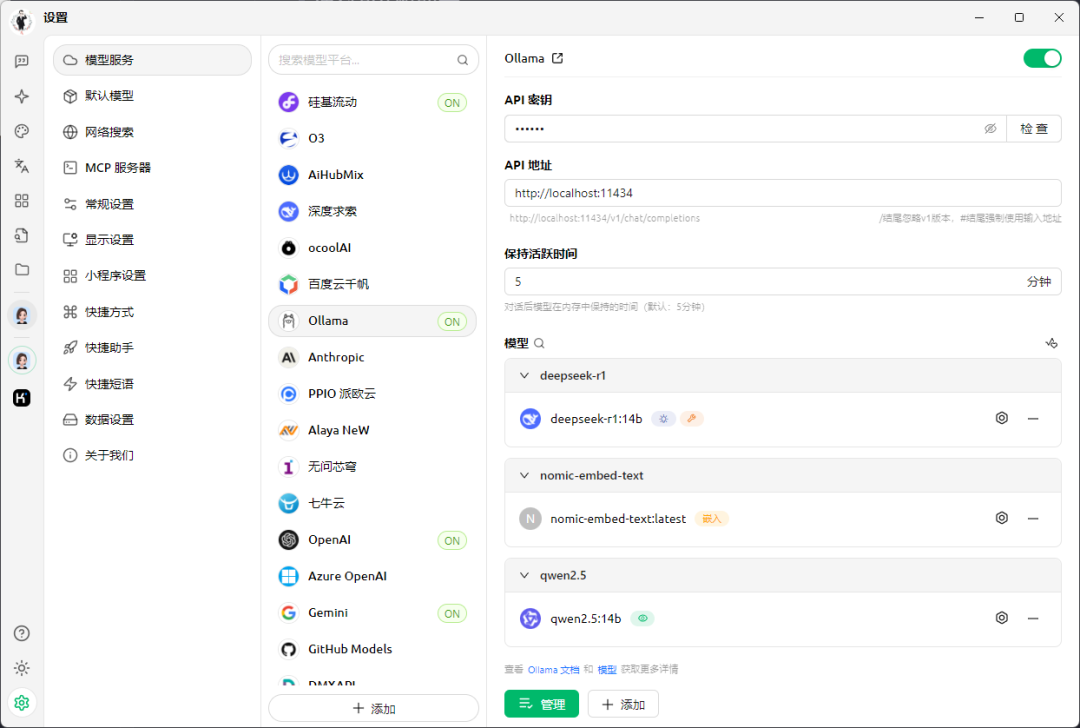Screen dimensions: 1080x728
Task: Click the search icon in provider search box
Action: pos(462,60)
